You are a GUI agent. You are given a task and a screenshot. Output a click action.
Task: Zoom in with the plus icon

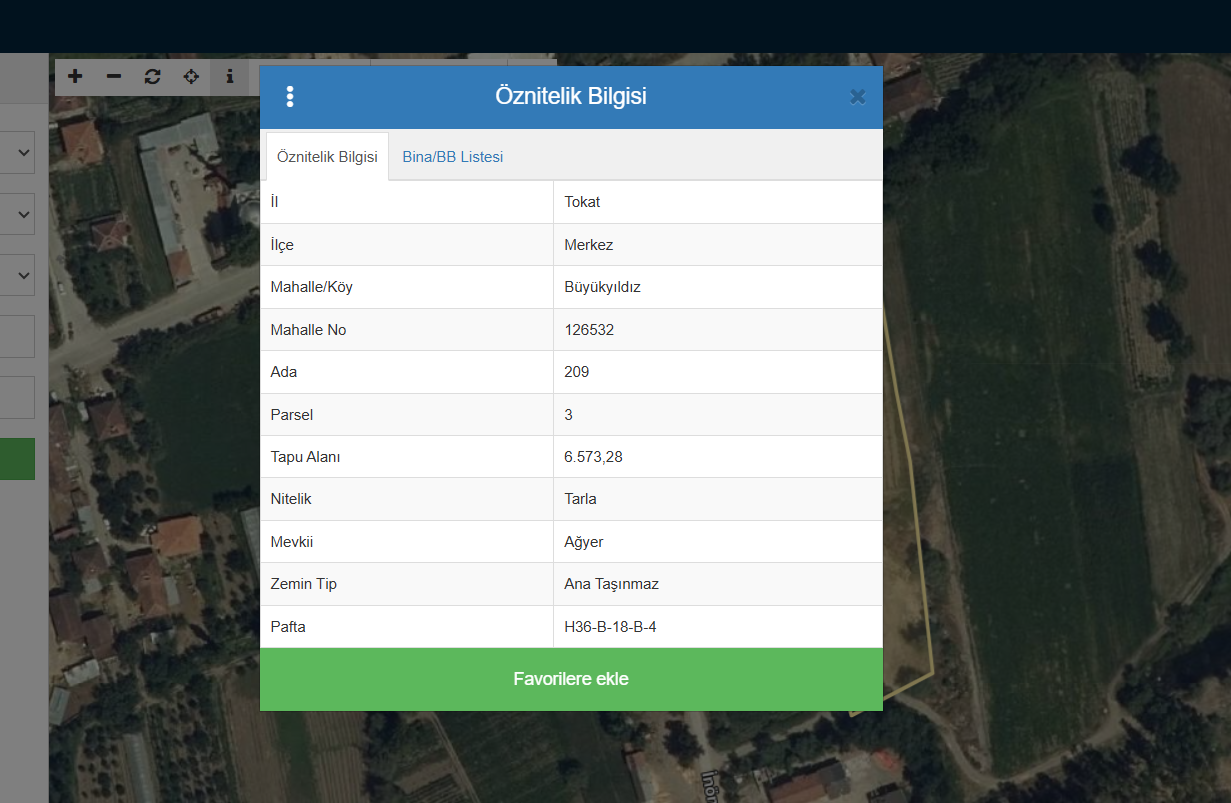(x=75, y=76)
